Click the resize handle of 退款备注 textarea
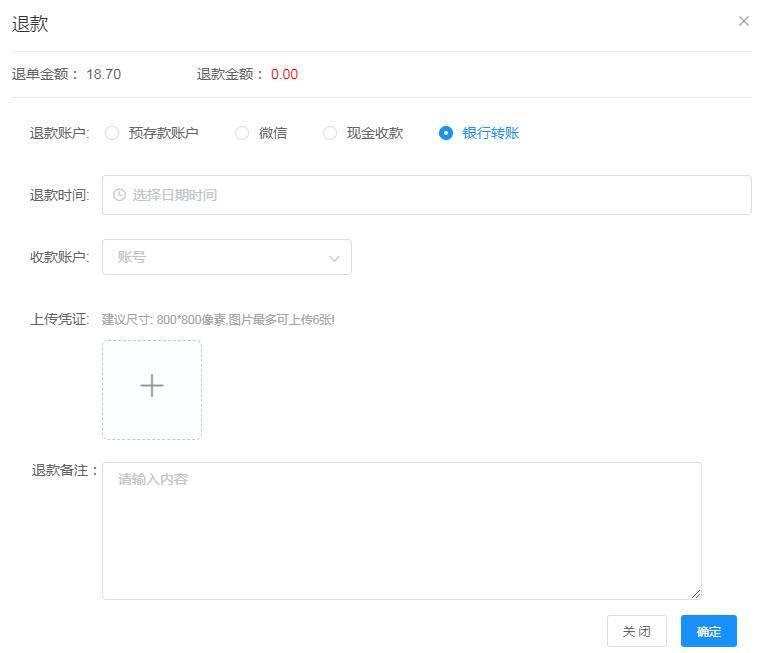770x653 pixels. 696,593
